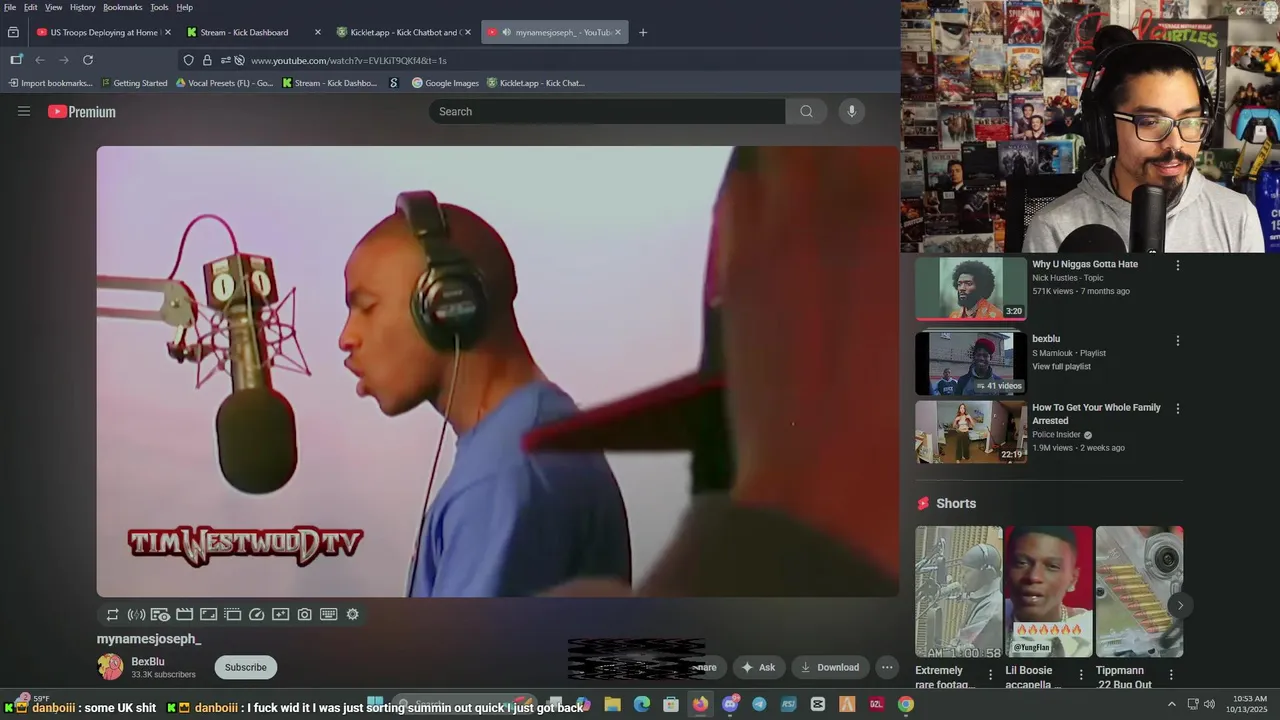Open options menu for Why U Niggas Gotta Hate
Screen dimensions: 1280x720
click(1177, 265)
